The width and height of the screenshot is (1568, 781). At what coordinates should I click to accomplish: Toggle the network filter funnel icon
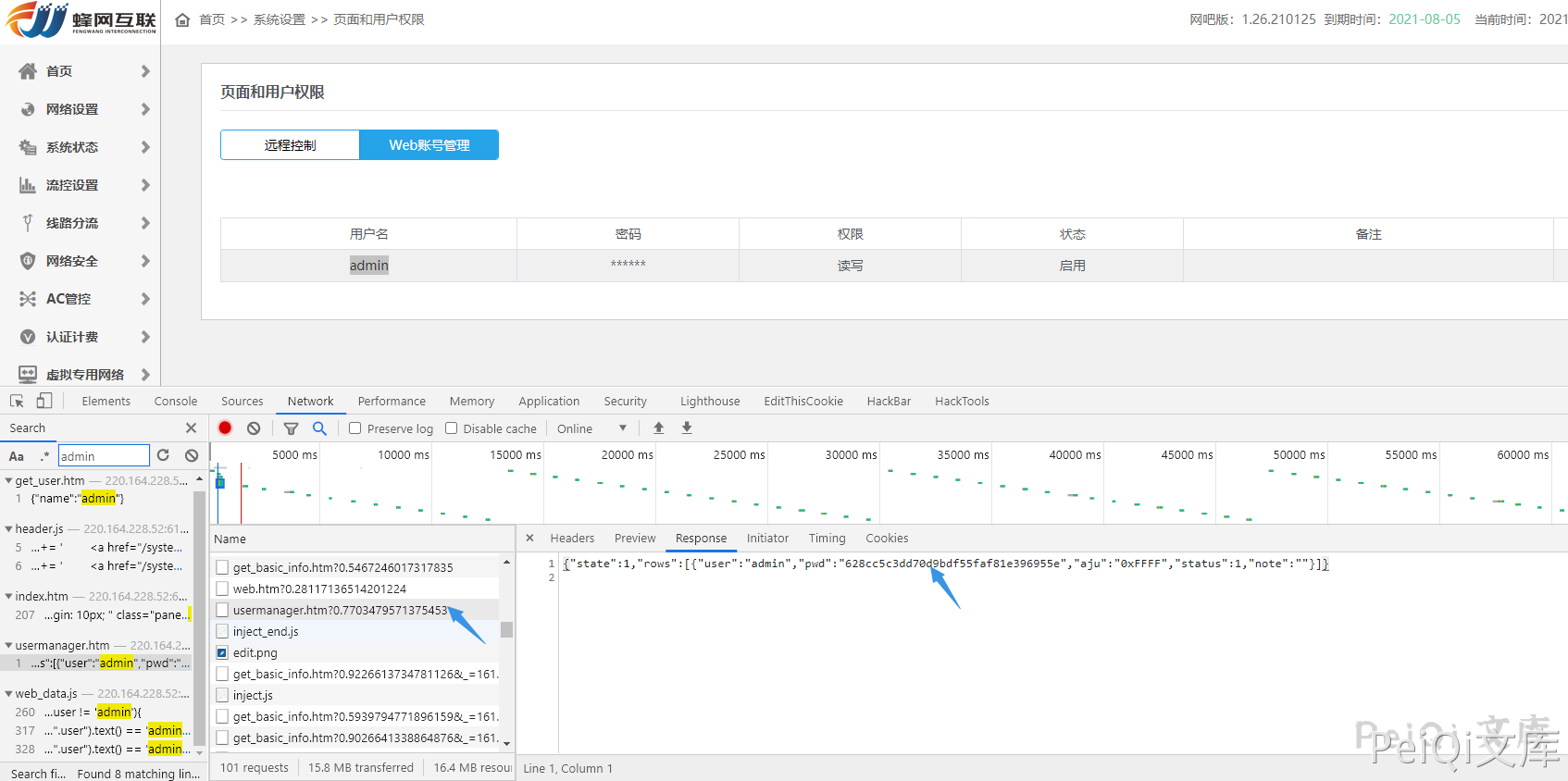tap(291, 428)
